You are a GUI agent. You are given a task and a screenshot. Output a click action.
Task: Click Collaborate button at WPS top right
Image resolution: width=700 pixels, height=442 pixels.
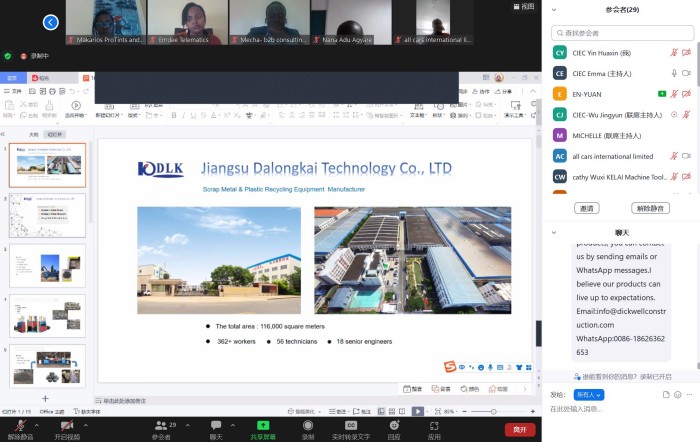[481, 91]
